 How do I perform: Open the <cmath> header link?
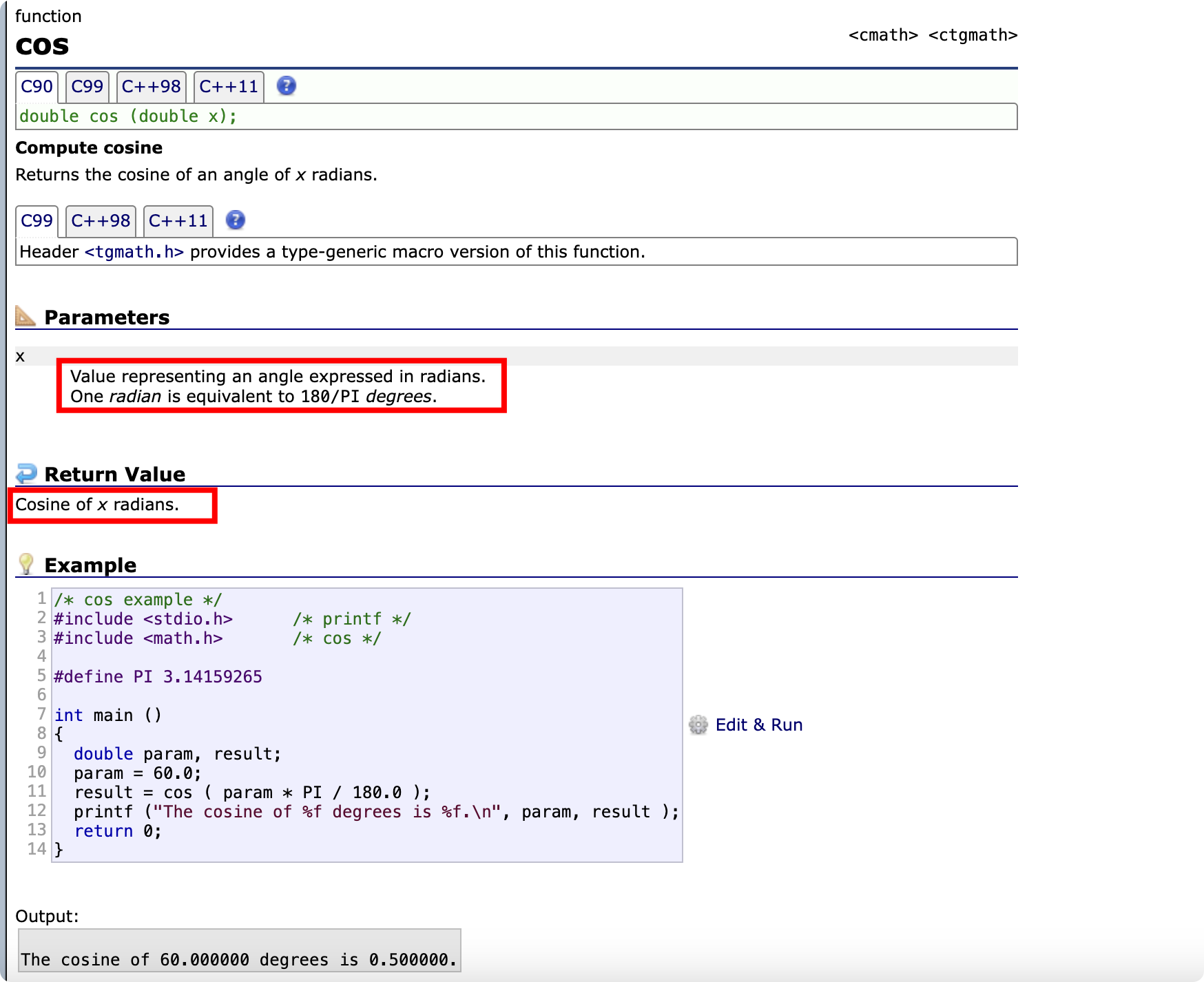(x=883, y=35)
